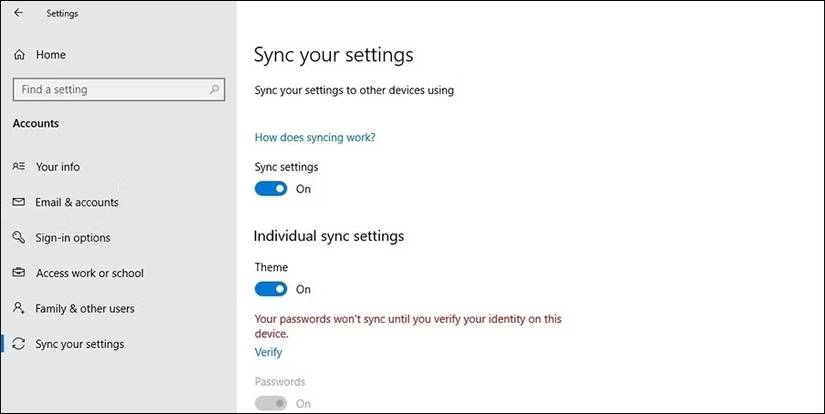Select Sync your settings in sidebar
Image resolution: width=825 pixels, height=414 pixels.
pyautogui.click(x=79, y=344)
